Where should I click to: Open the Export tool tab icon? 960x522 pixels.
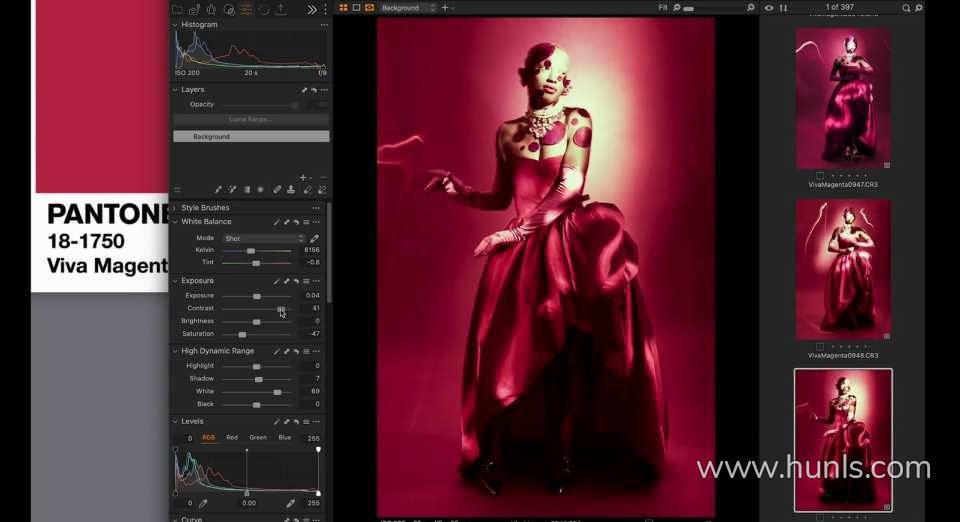[x=280, y=9]
